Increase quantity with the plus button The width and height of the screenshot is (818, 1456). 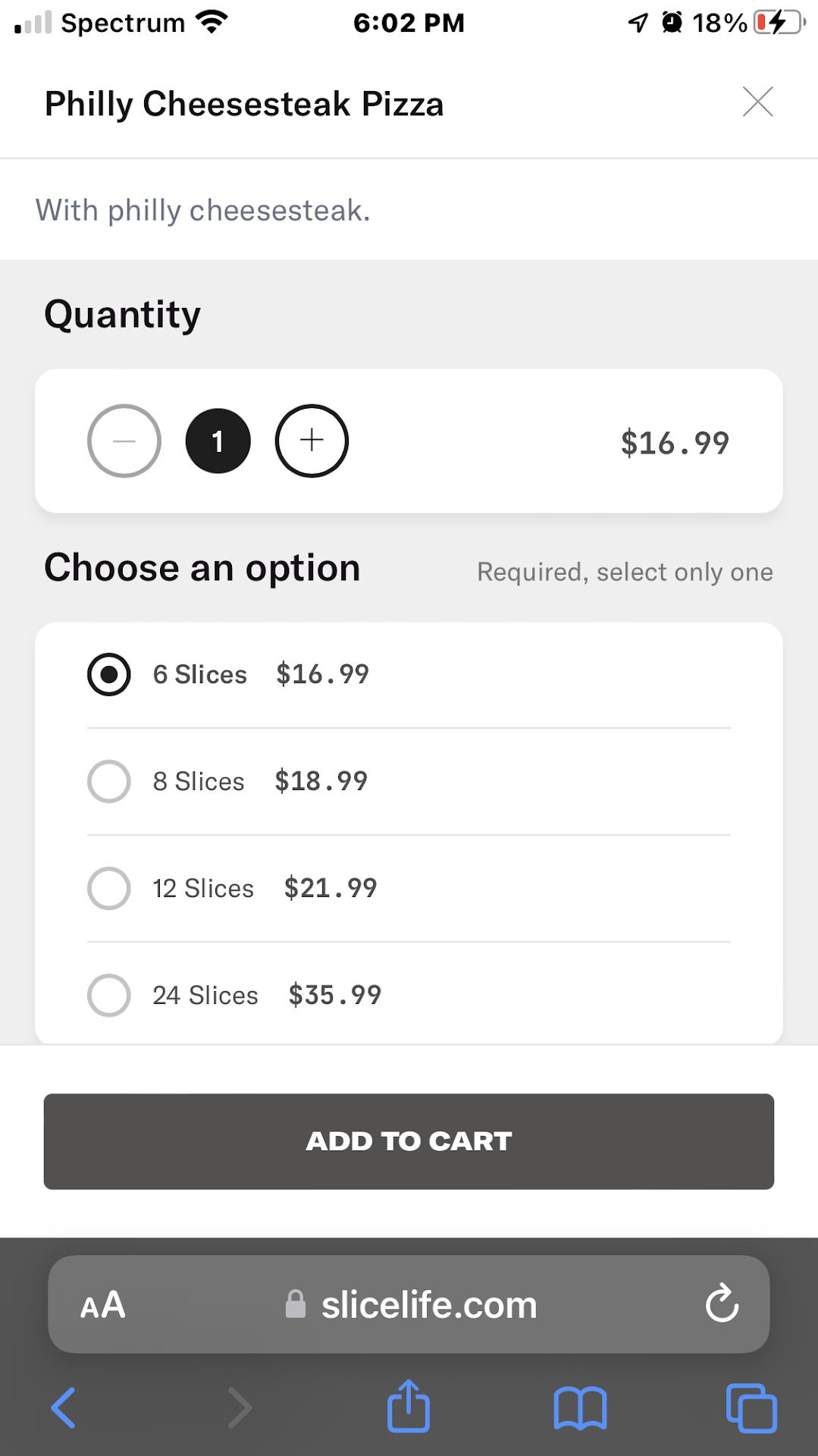[312, 441]
